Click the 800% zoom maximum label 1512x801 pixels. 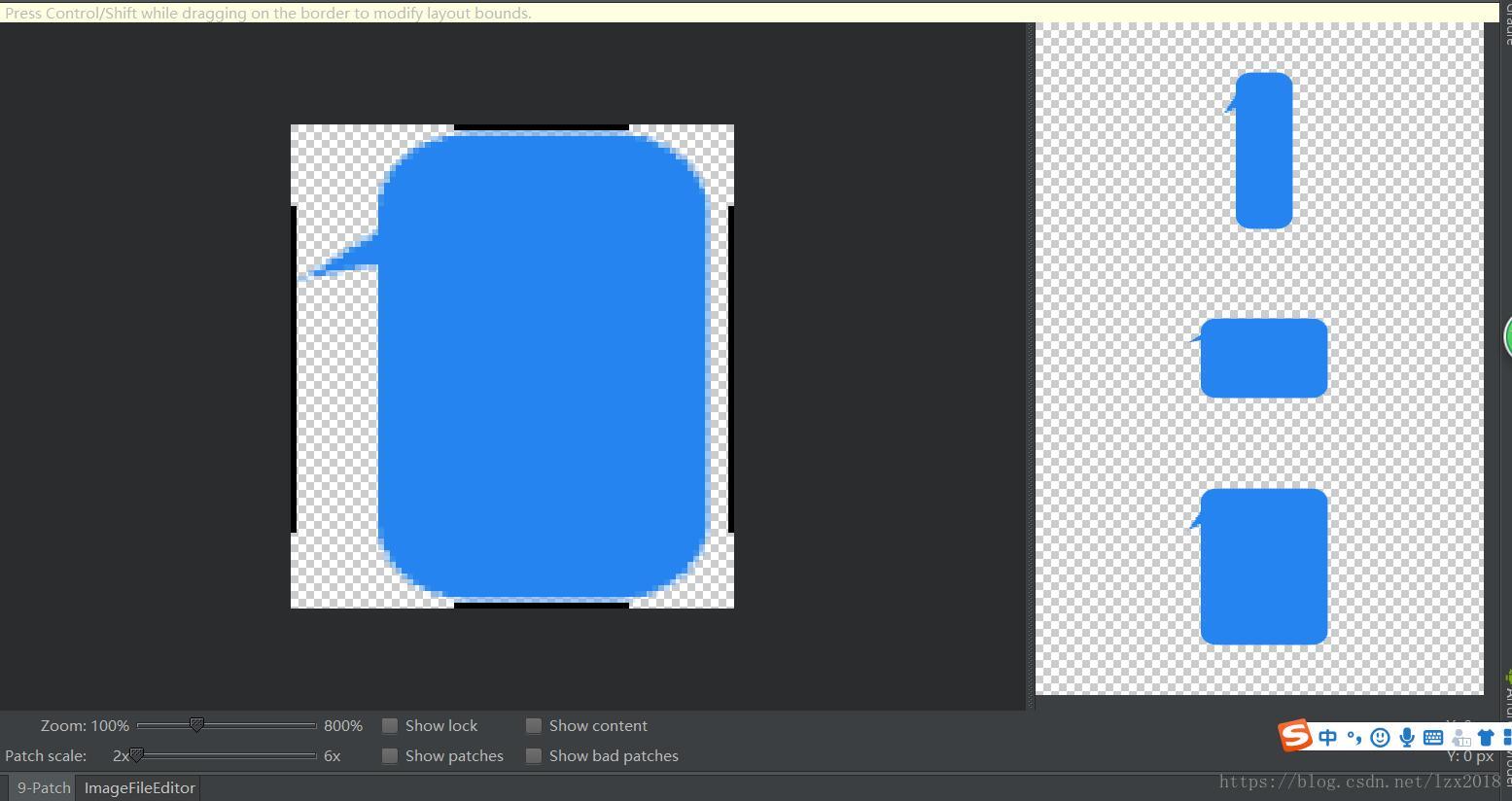pos(343,725)
